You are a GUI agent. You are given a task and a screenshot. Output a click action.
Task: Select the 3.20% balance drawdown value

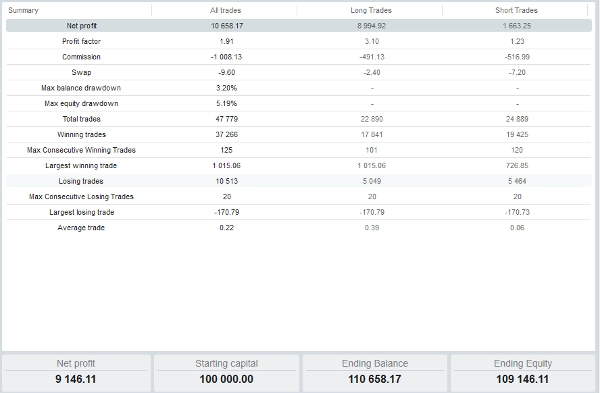[227, 88]
